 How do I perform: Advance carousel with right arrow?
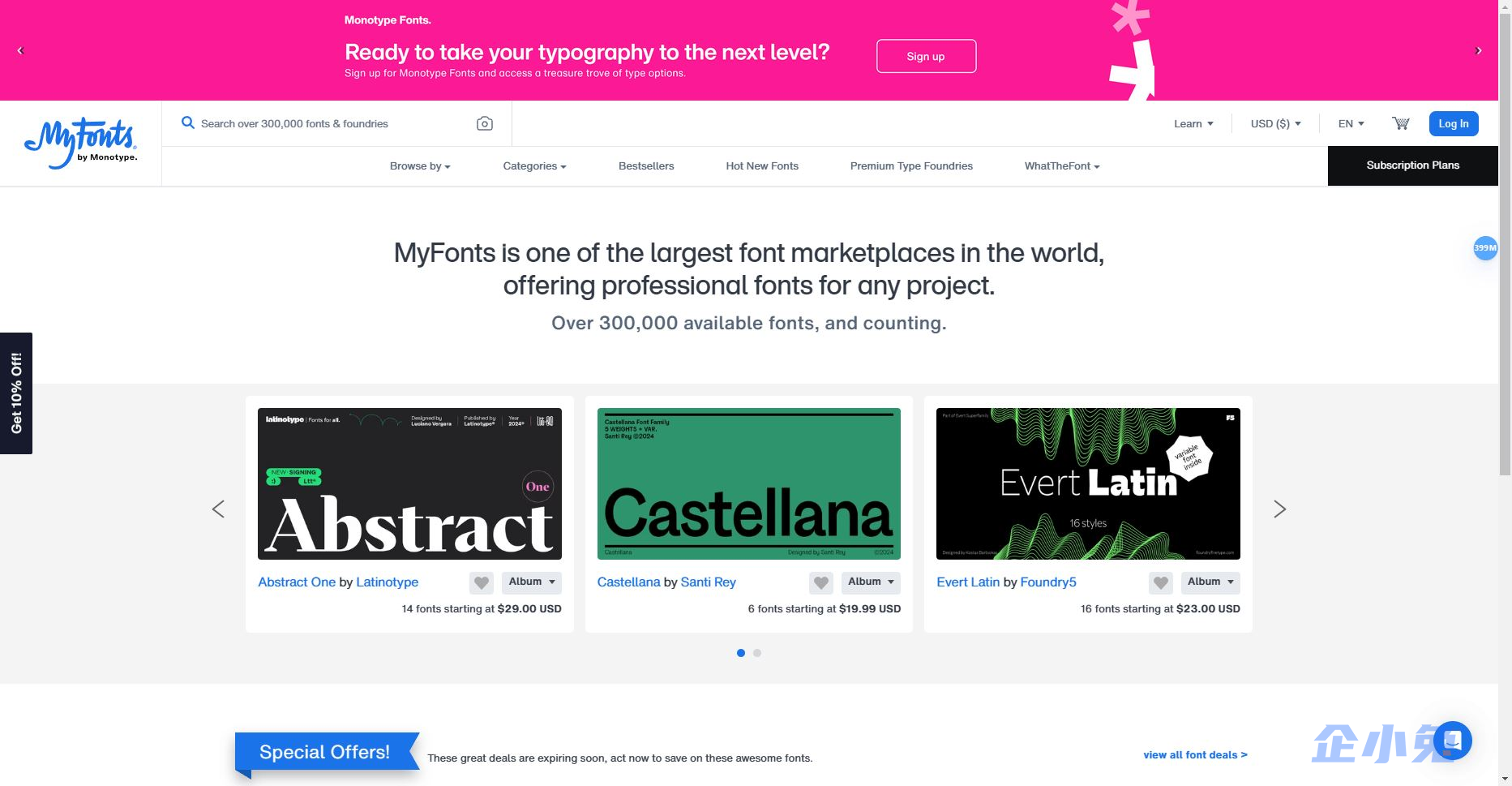(x=1279, y=509)
